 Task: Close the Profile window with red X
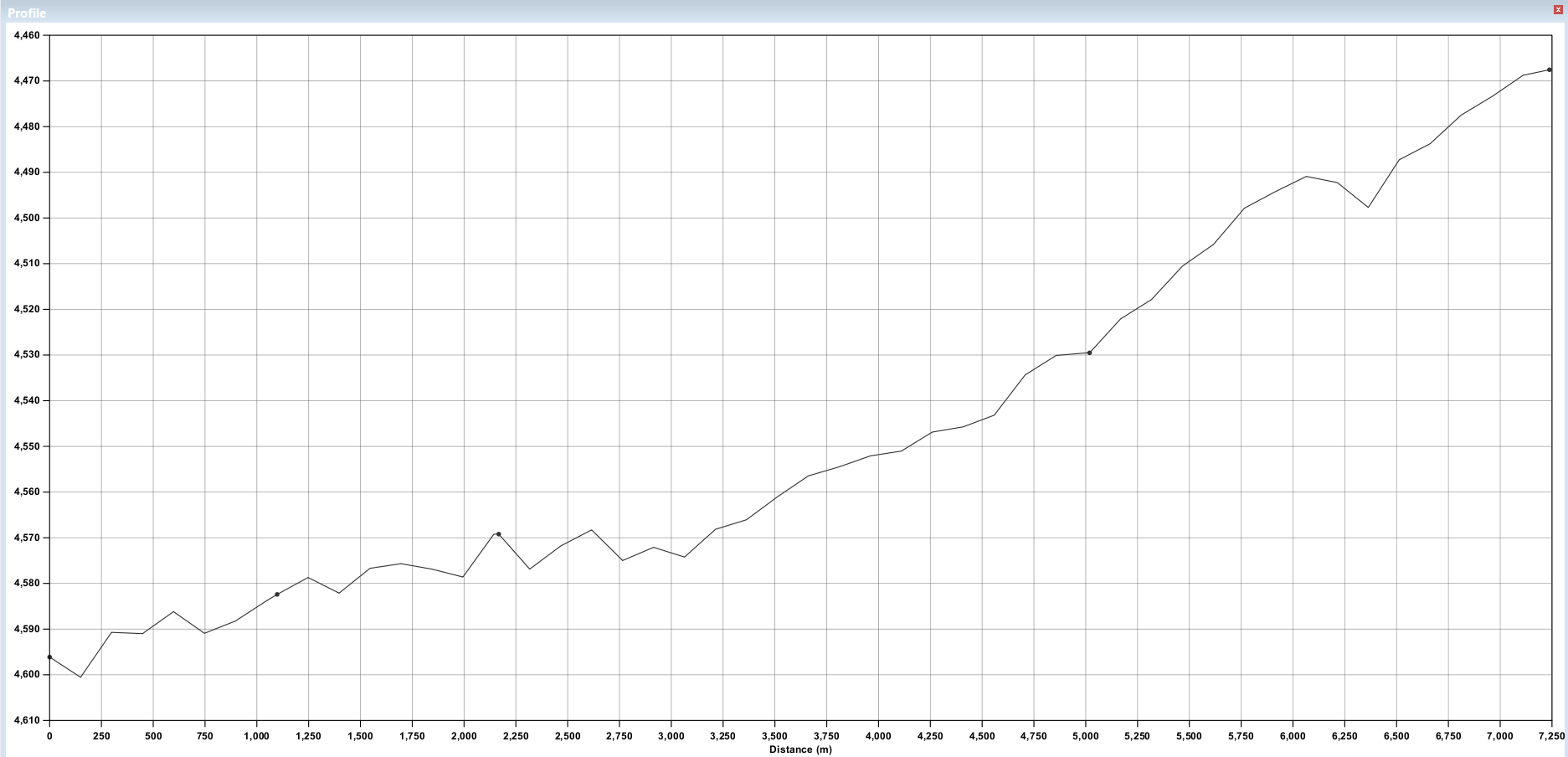tap(1558, 8)
